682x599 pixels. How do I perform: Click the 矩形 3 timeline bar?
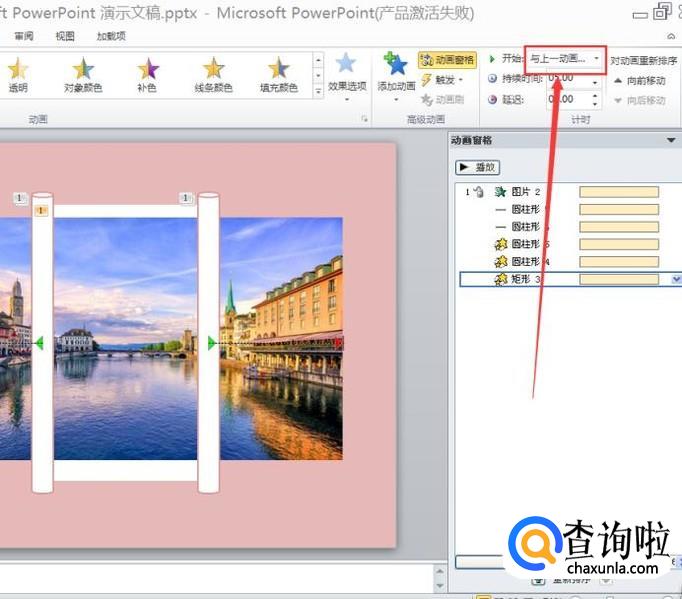(619, 279)
